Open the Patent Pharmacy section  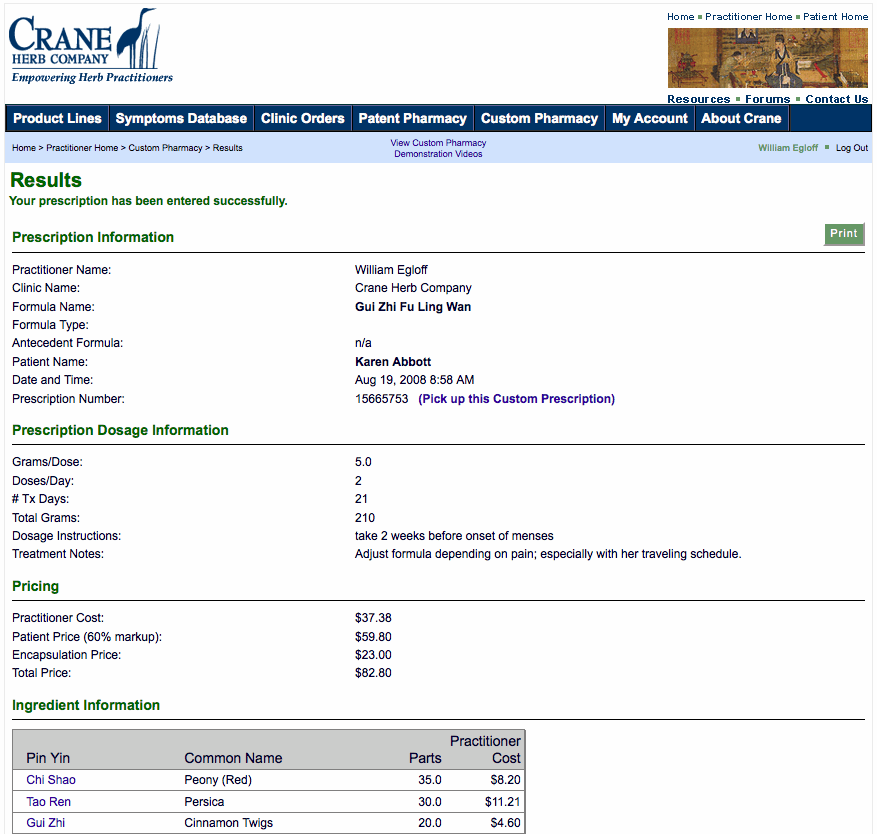tap(412, 118)
